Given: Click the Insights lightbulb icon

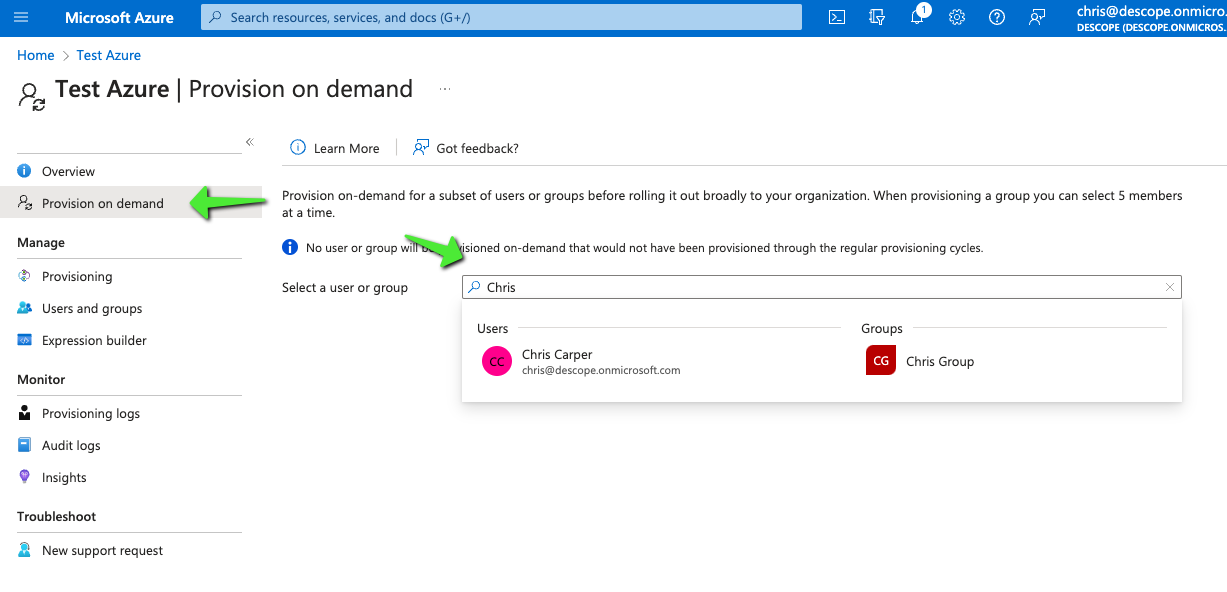Looking at the screenshot, I should click(x=25, y=477).
